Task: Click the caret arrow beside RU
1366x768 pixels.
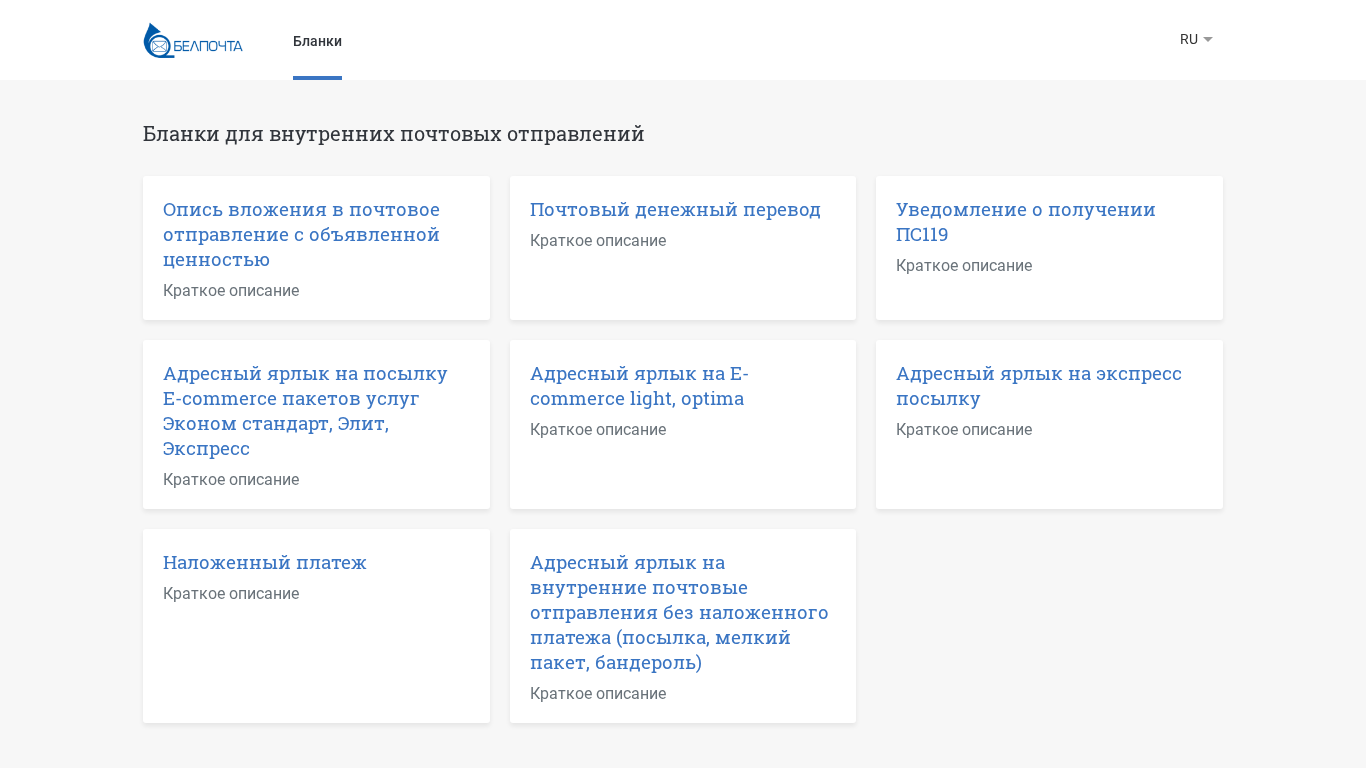Action: click(x=1208, y=40)
